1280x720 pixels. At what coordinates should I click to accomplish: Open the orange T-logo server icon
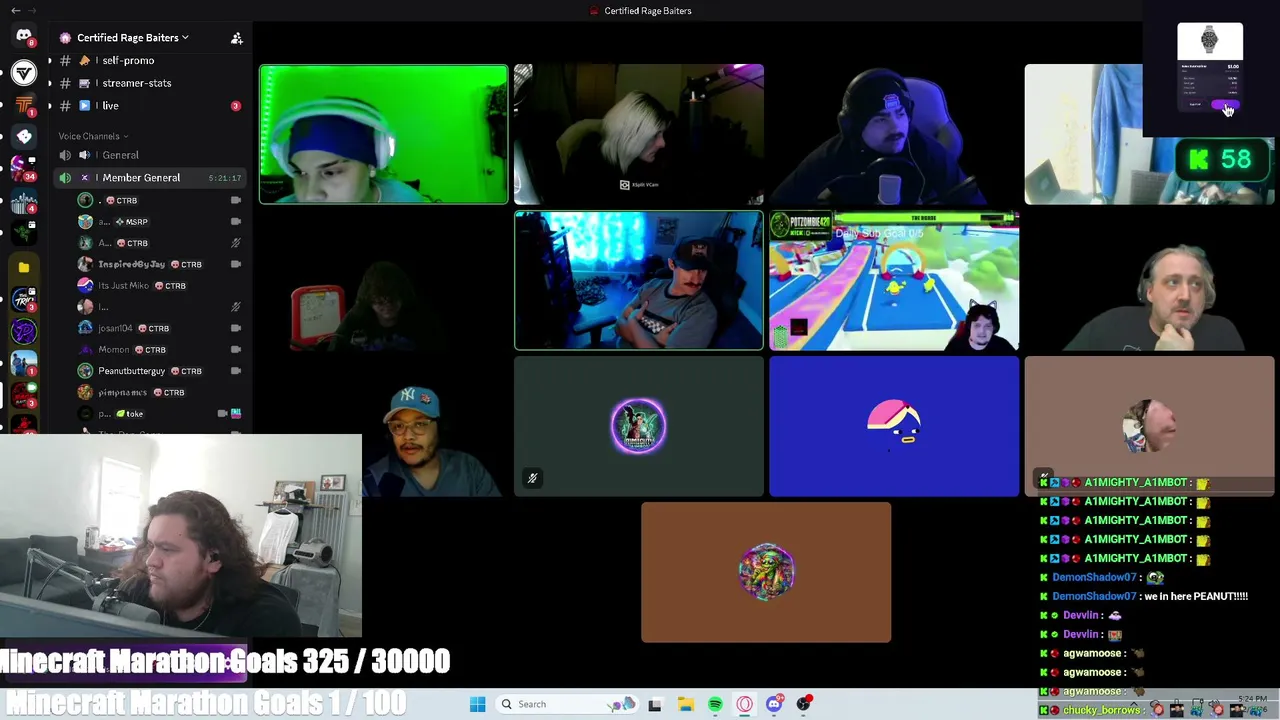24,105
